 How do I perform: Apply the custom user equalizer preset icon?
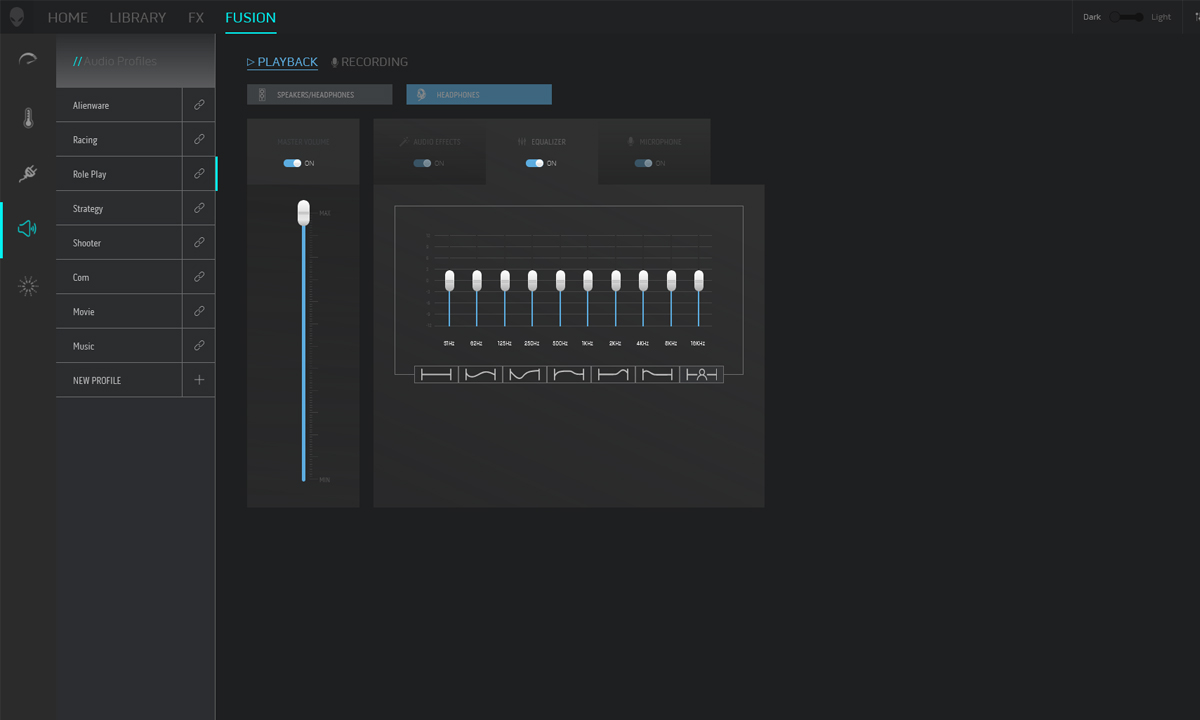click(x=702, y=374)
